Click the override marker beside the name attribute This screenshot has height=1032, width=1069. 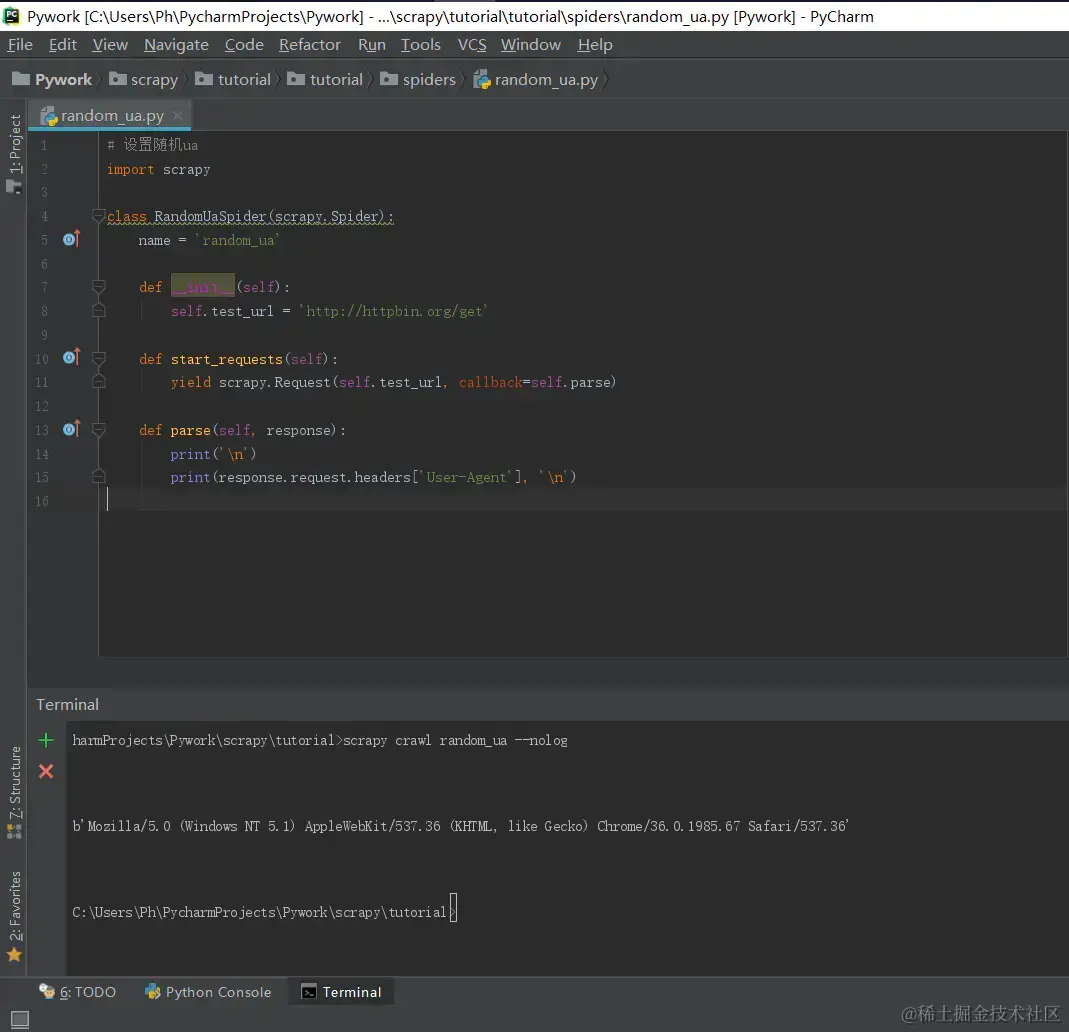[72, 239]
